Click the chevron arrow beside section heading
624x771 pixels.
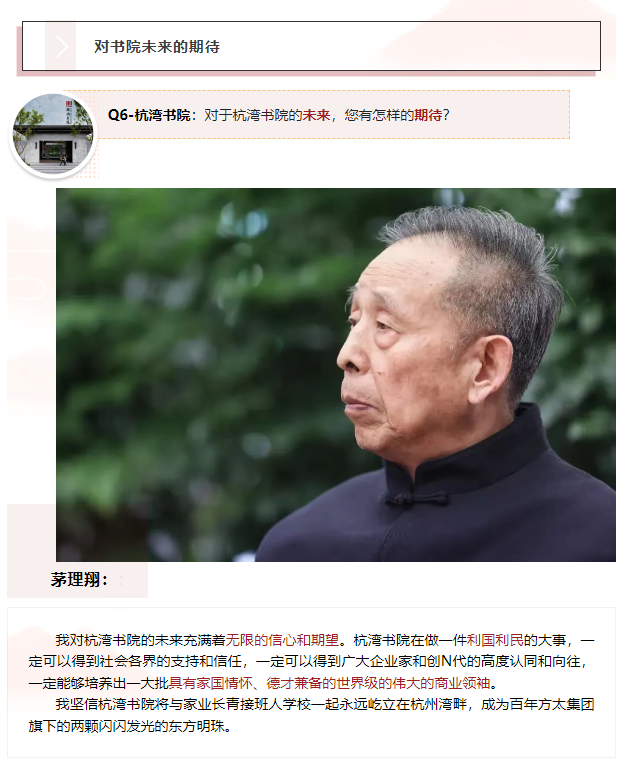click(x=61, y=47)
